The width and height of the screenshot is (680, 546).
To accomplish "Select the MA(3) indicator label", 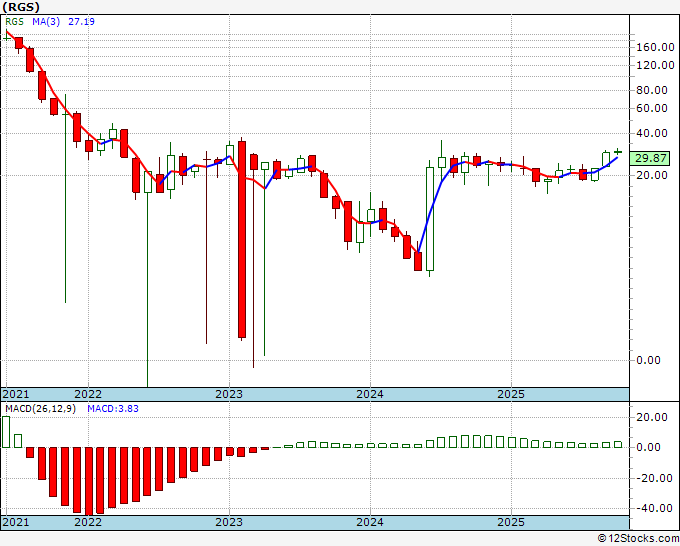I will (x=46, y=22).
